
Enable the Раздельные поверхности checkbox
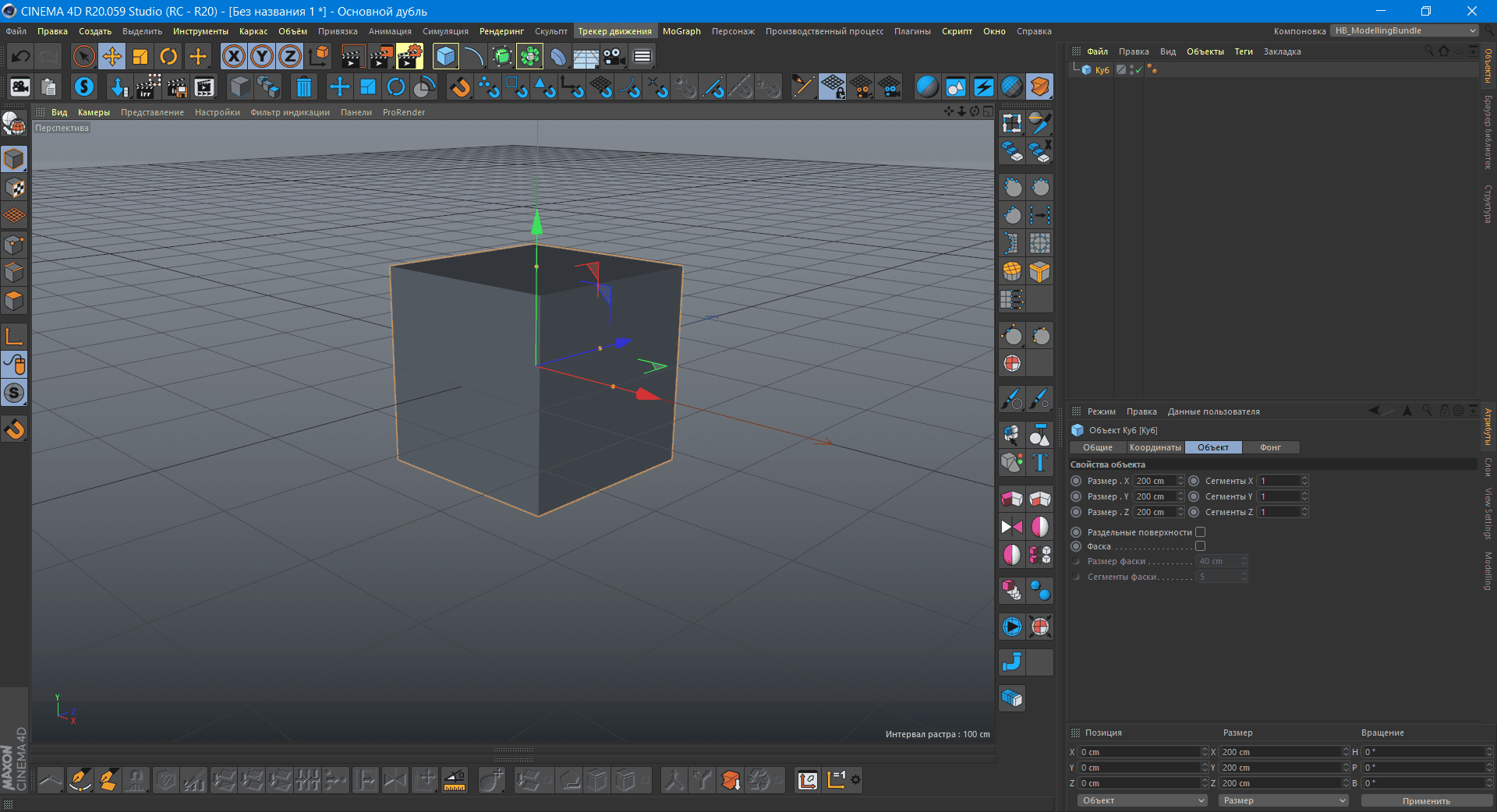tap(1200, 532)
